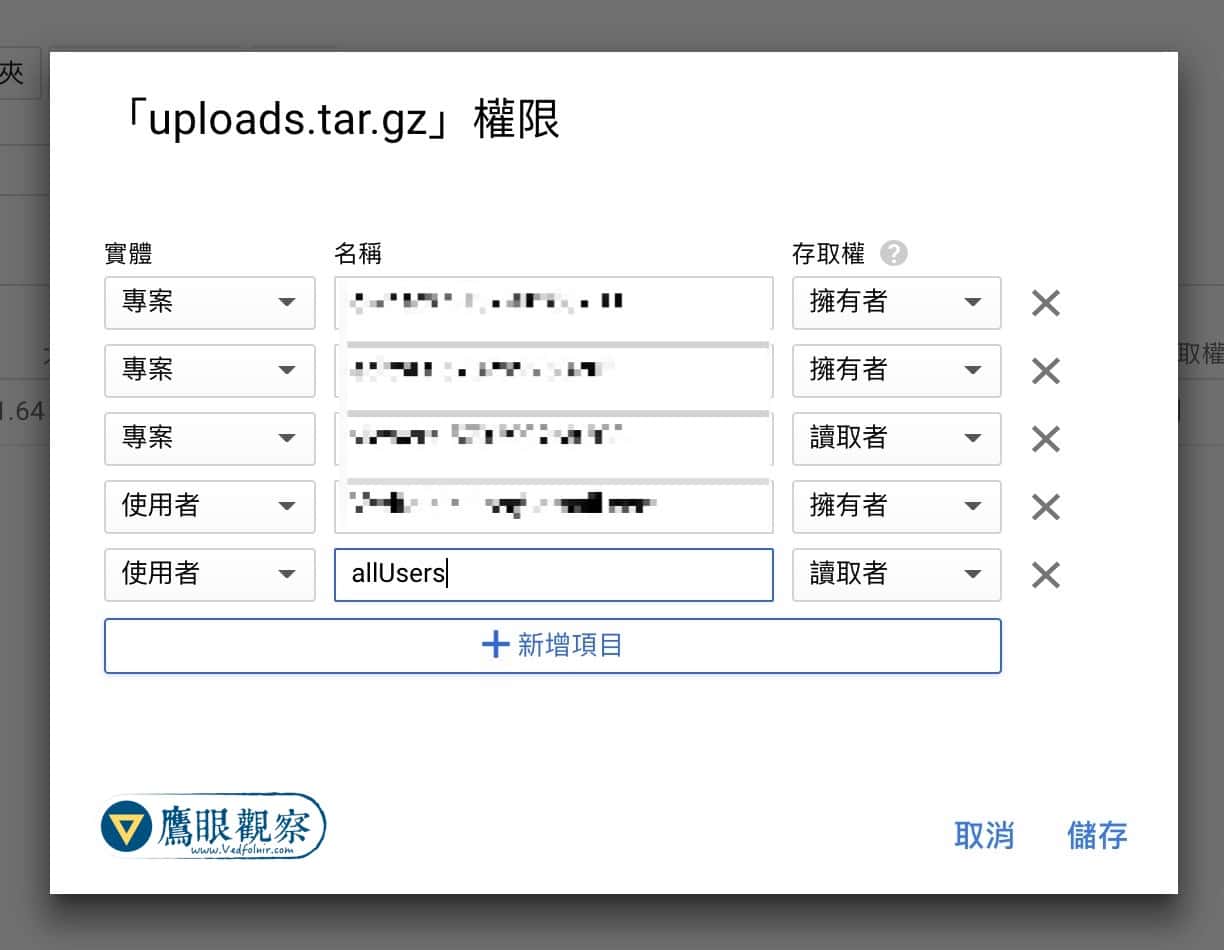The height and width of the screenshot is (950, 1224).
Task: Remove the 專案 讀取者 permission row
Action: [1045, 439]
